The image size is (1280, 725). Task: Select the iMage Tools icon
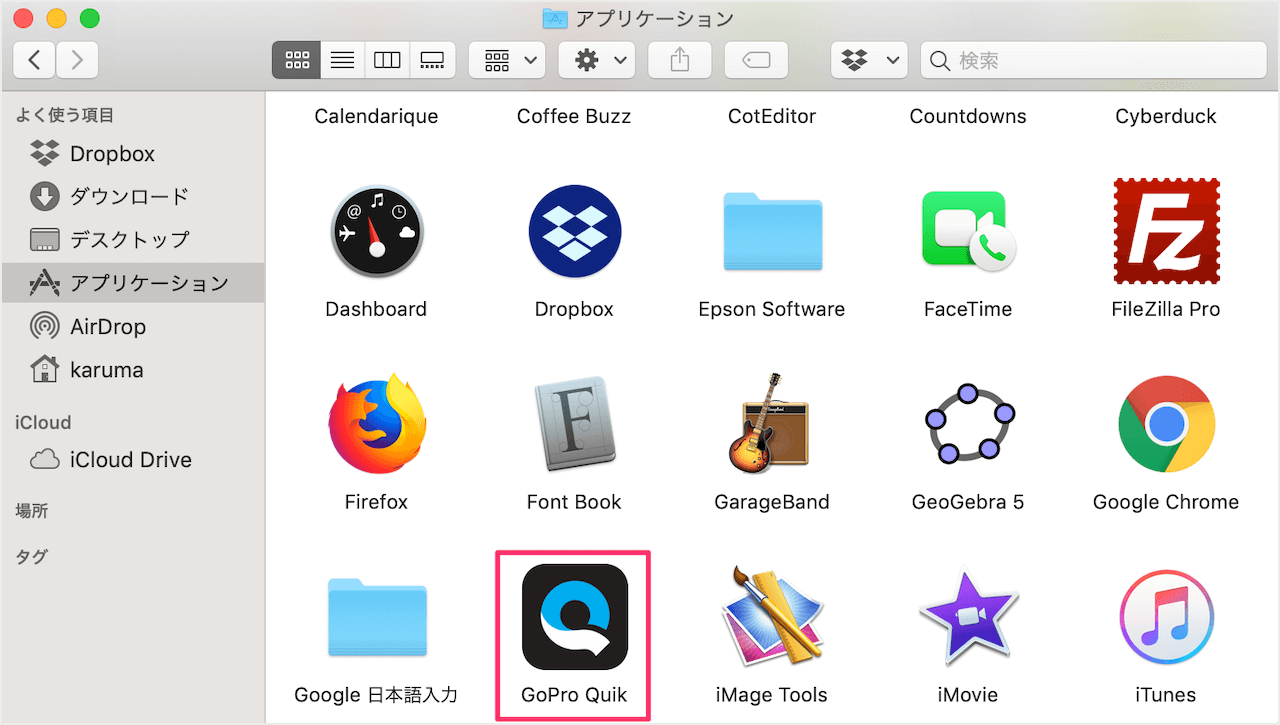(772, 617)
